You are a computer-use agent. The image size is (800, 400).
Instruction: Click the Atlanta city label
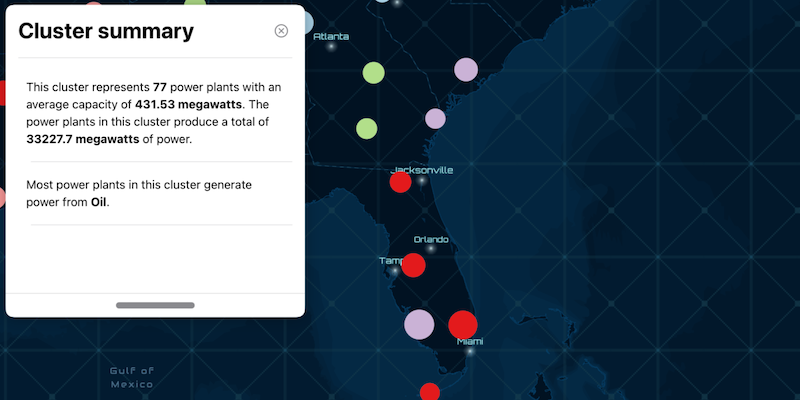click(x=331, y=37)
